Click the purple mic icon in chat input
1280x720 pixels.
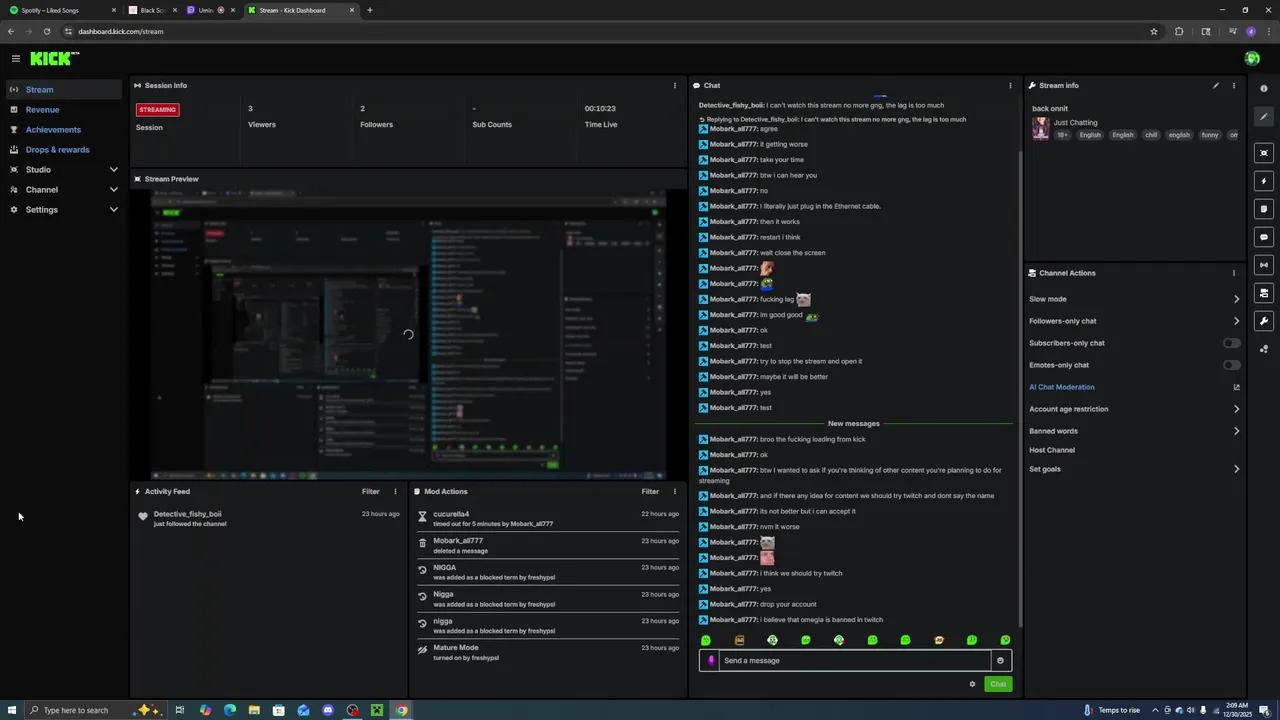click(711, 661)
